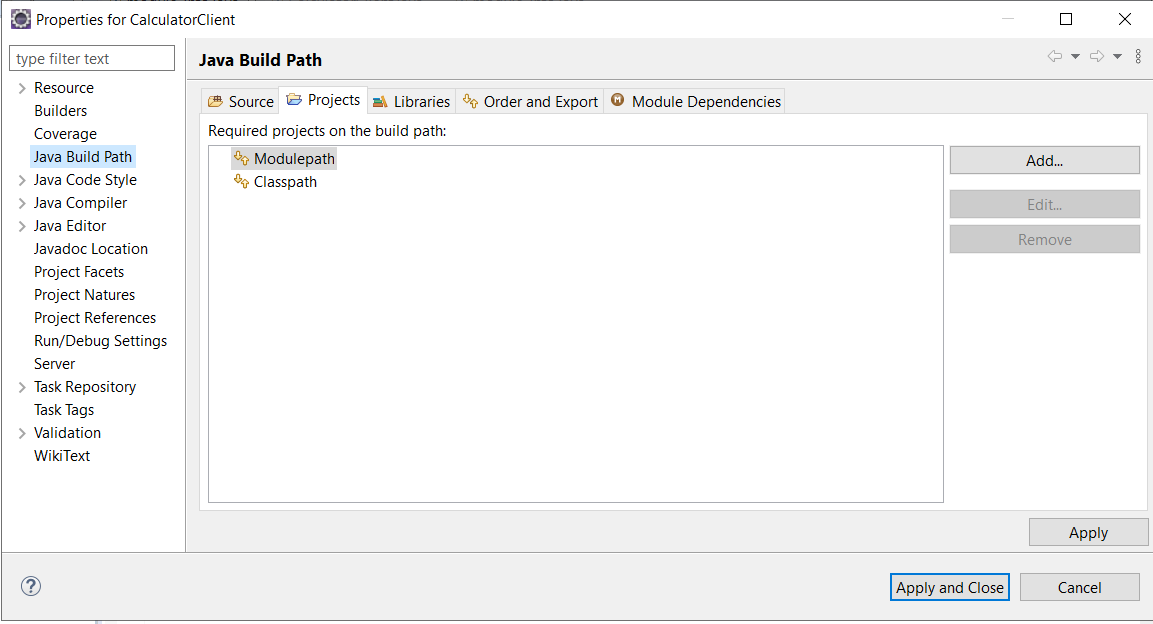1153x624 pixels.
Task: Click the Apply and Close button
Action: 949,587
